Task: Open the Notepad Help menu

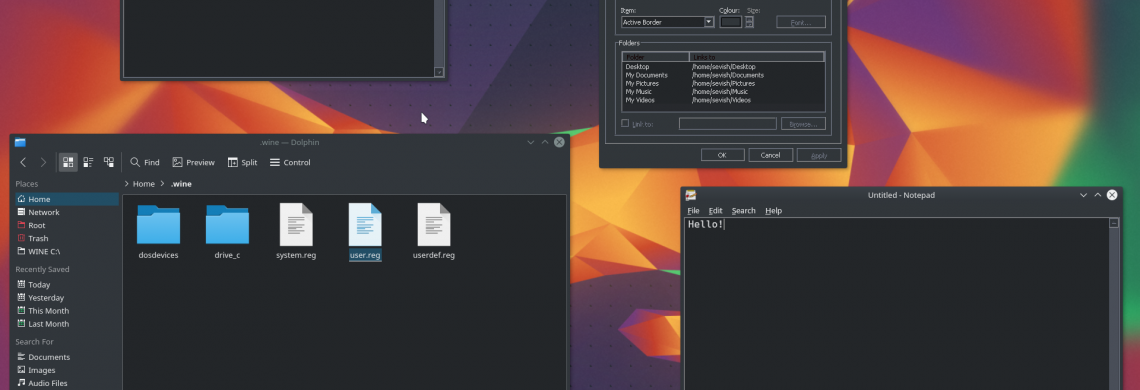Action: pyautogui.click(x=774, y=211)
